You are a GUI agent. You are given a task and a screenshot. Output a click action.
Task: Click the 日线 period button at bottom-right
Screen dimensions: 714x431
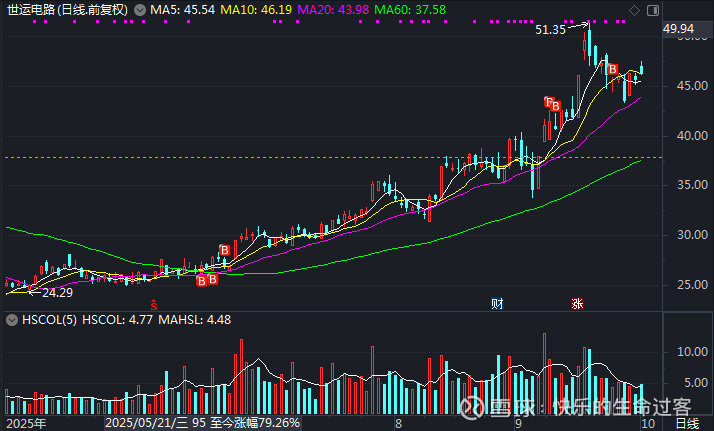pyautogui.click(x=687, y=424)
